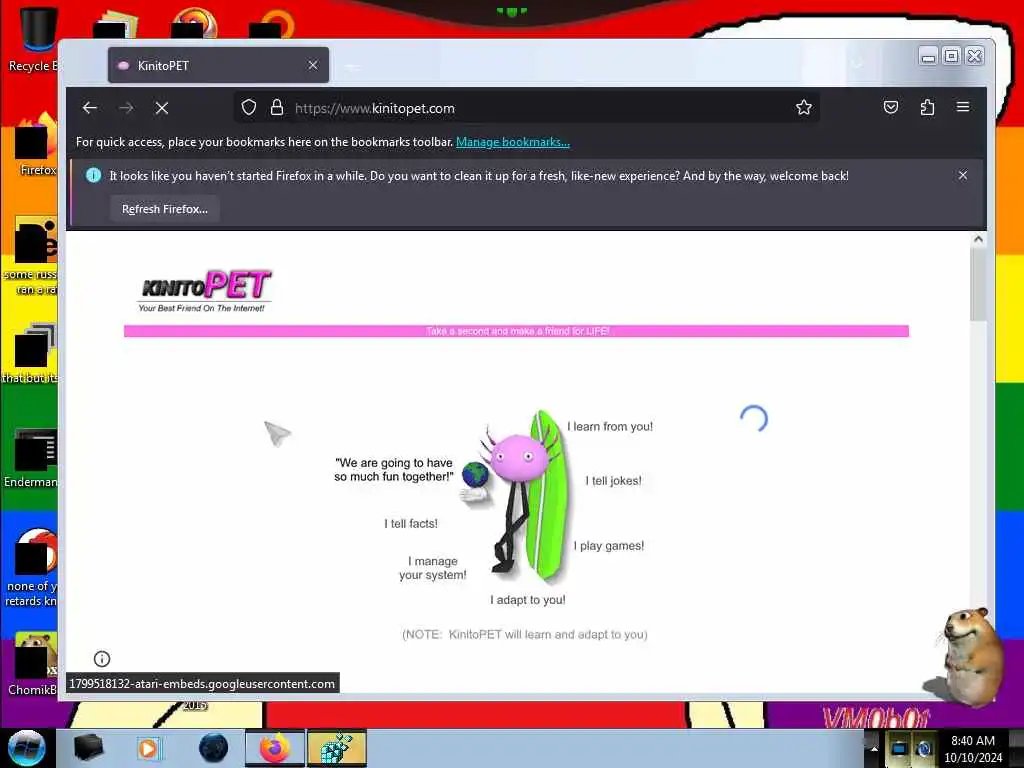Open the dark globe taskbar icon

[214, 748]
